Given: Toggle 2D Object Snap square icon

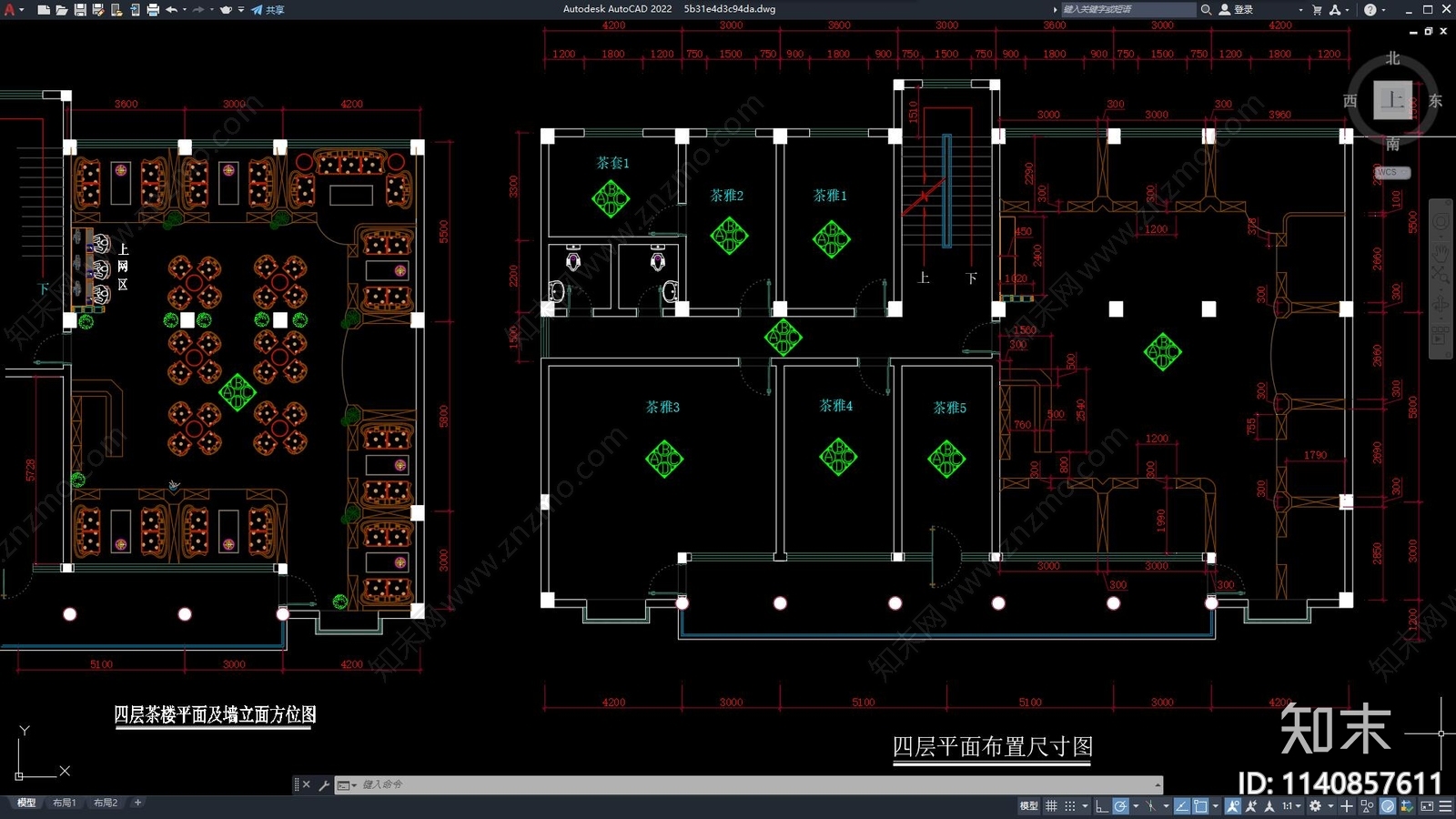Looking at the screenshot, I should pyautogui.click(x=1200, y=805).
